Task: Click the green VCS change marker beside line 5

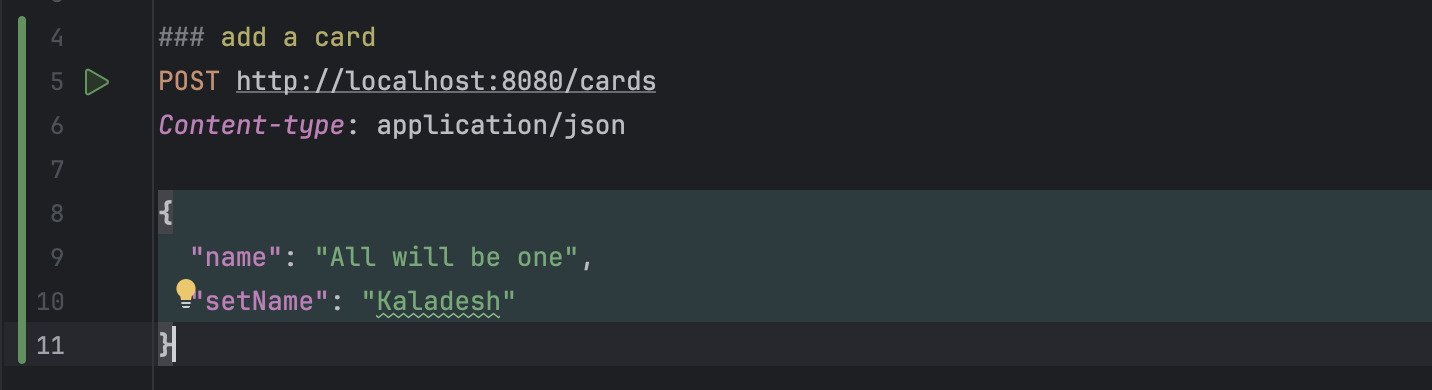Action: pos(22,82)
